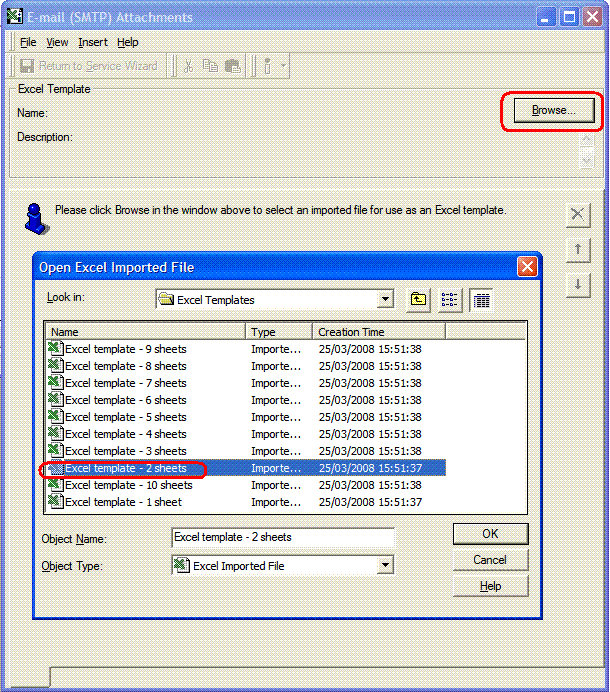Click the Object Name input field
This screenshot has width=610, height=692.
point(283,538)
